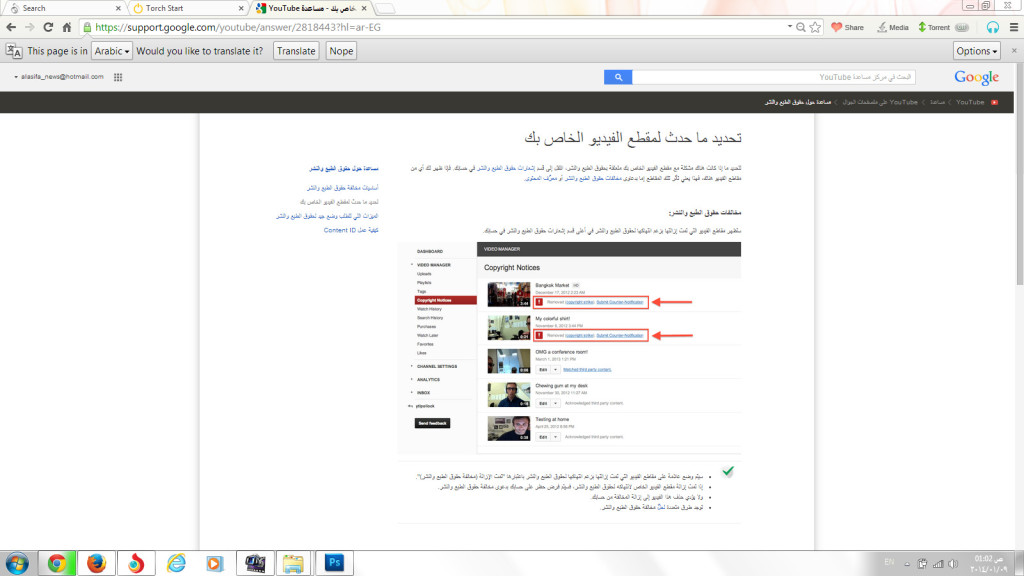The width and height of the screenshot is (1024, 576).
Task: Show hidden system tray icons arrow
Action: (x=907, y=564)
